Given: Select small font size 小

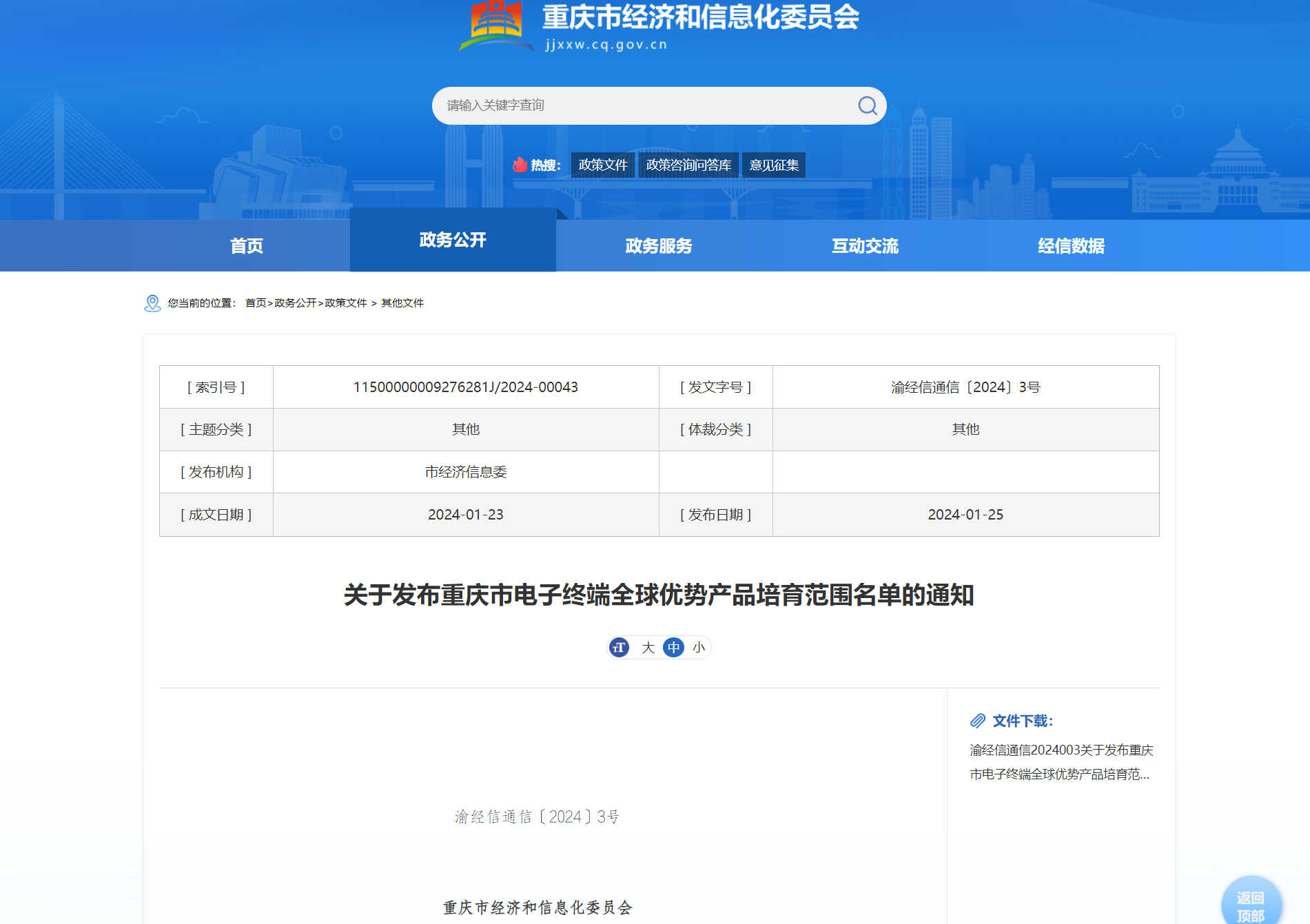Looking at the screenshot, I should [699, 648].
